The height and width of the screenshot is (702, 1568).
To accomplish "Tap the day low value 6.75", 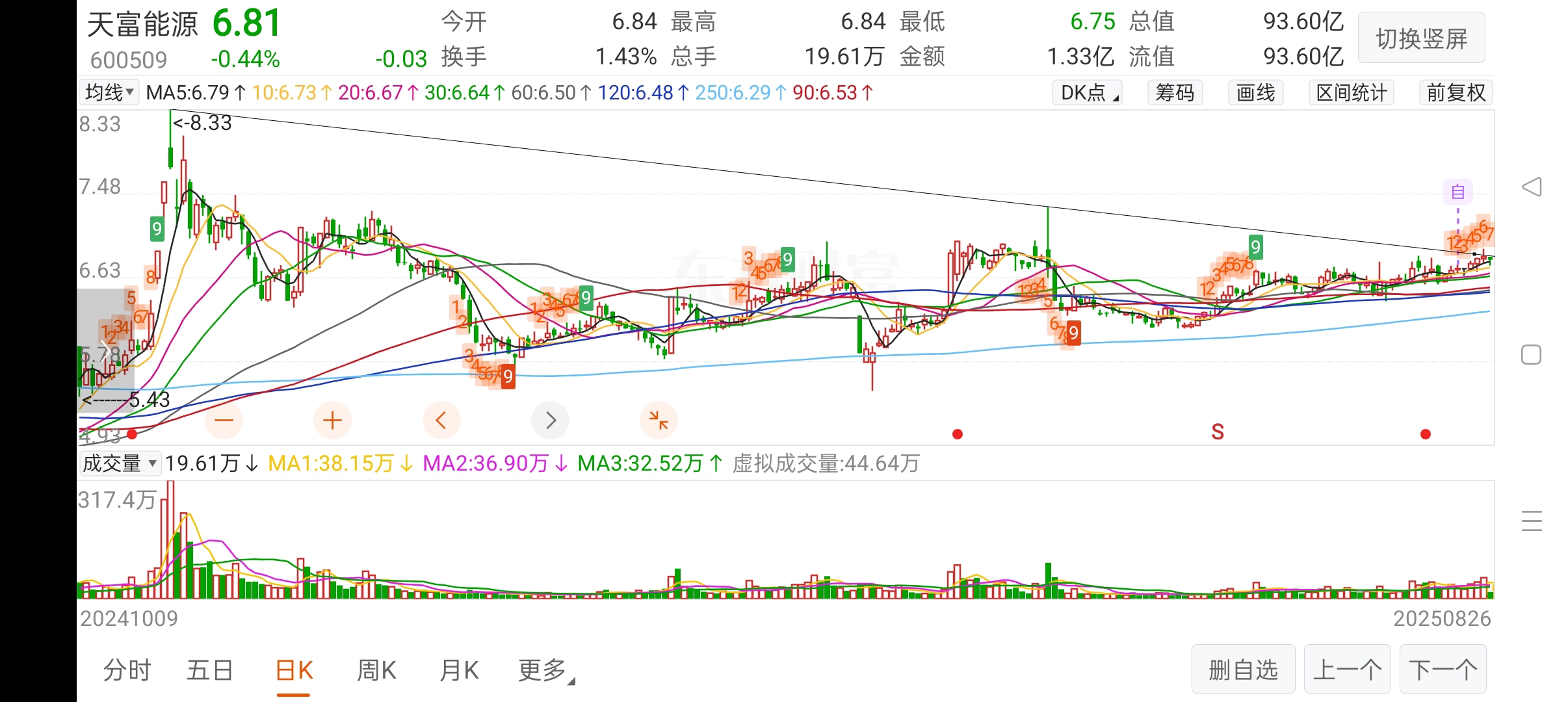I will click(x=1092, y=22).
